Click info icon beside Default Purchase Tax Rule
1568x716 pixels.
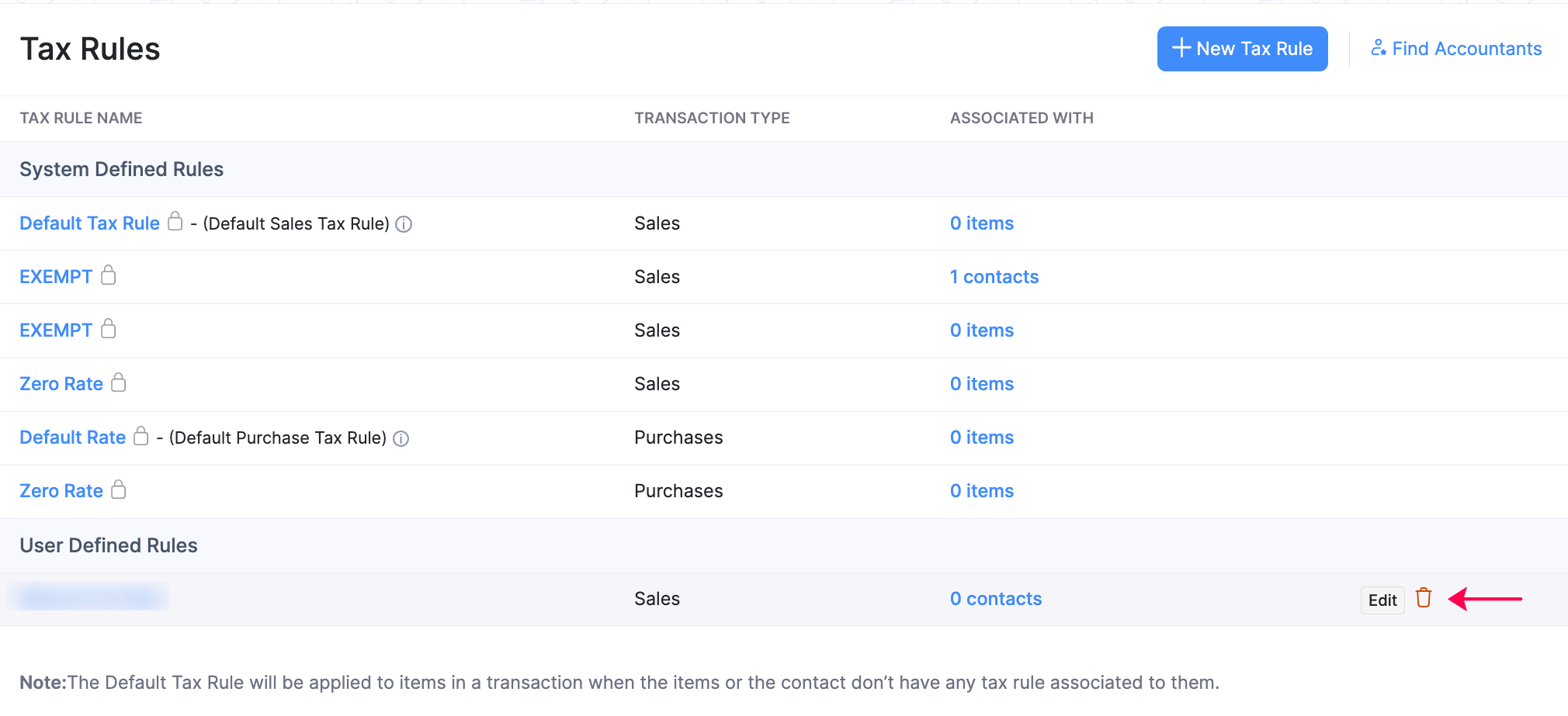401,438
